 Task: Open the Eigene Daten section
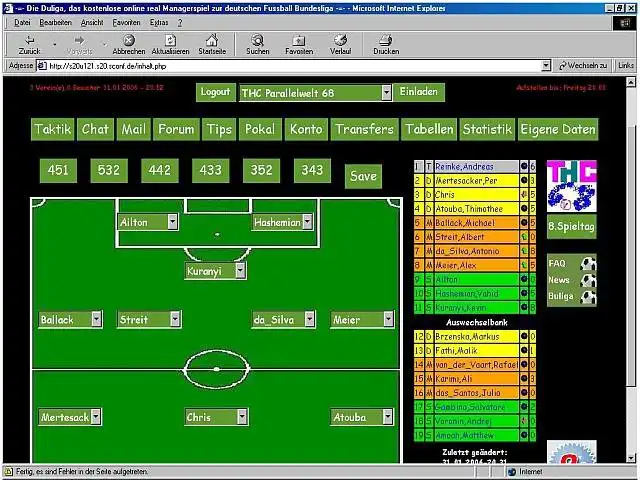pos(558,129)
